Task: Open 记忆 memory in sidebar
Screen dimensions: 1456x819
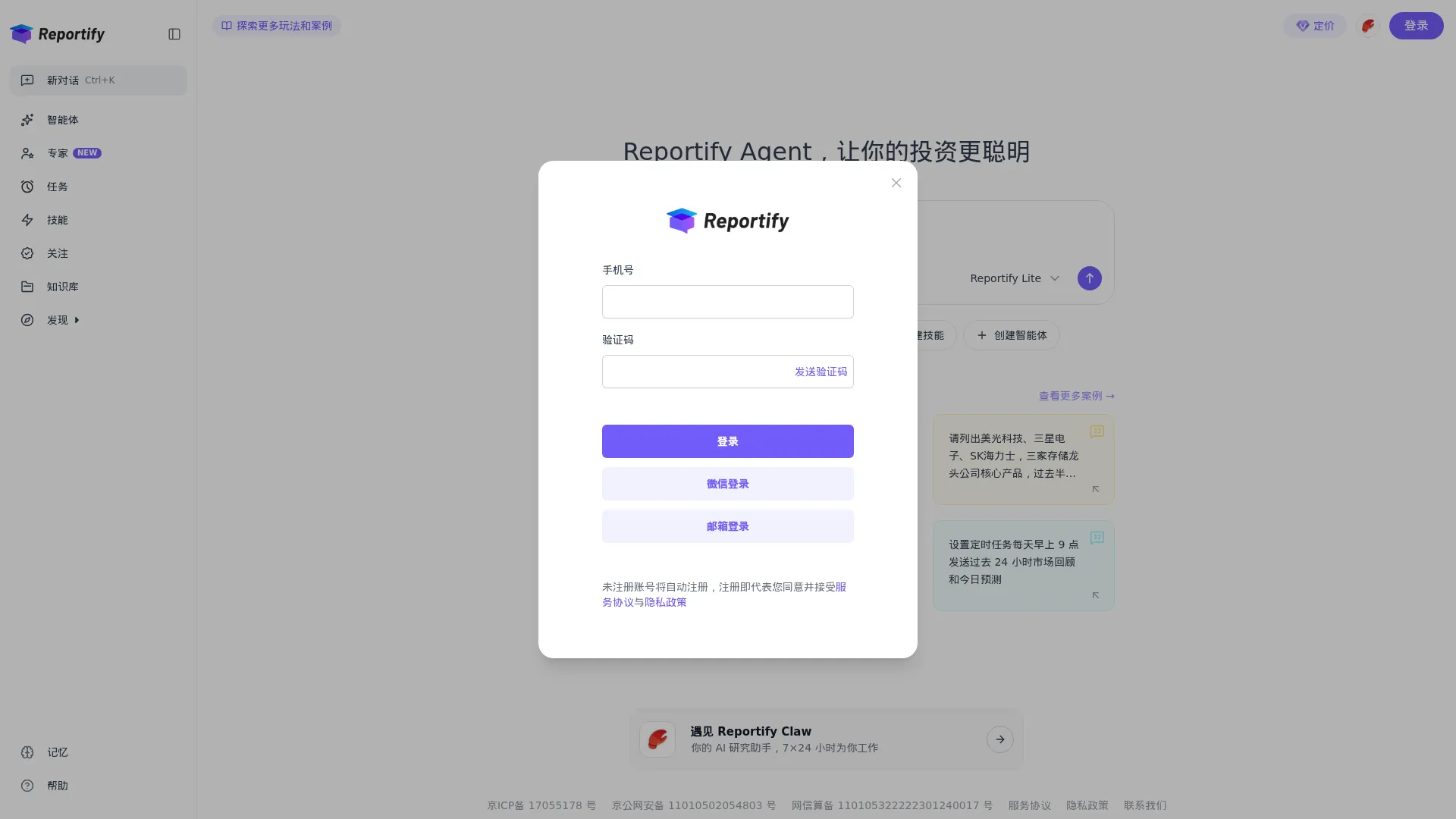Action: click(98, 752)
